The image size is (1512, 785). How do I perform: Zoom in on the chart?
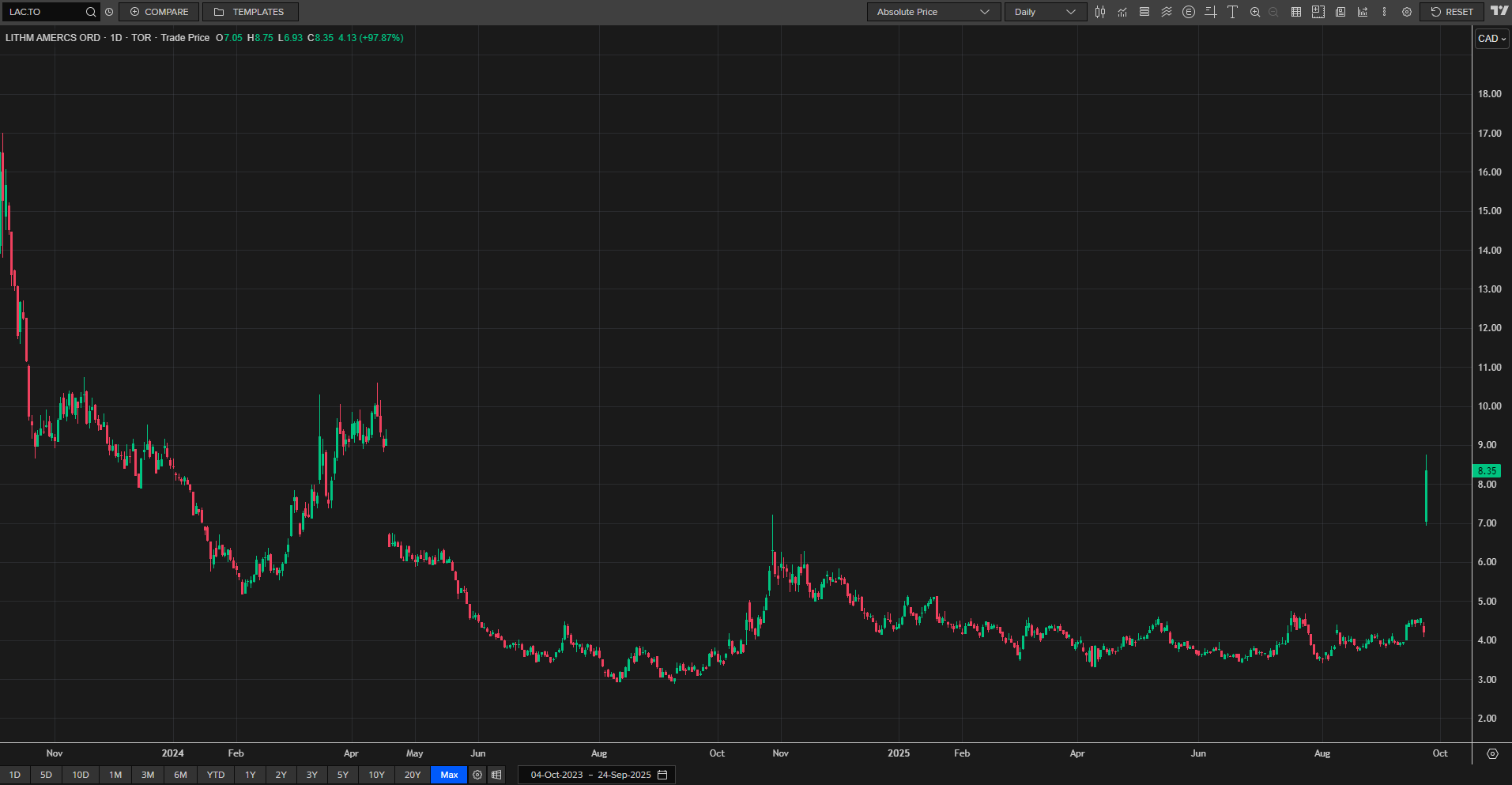tap(1255, 12)
